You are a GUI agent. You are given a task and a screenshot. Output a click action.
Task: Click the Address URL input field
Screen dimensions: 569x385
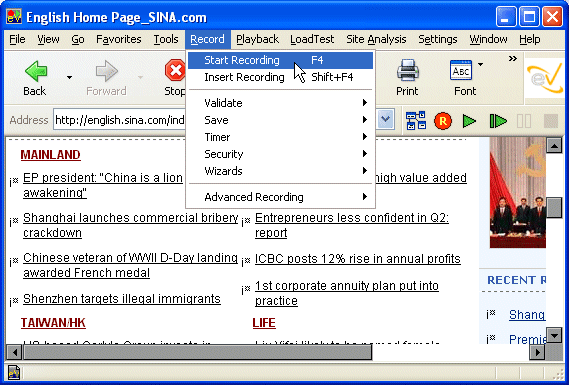tap(120, 119)
